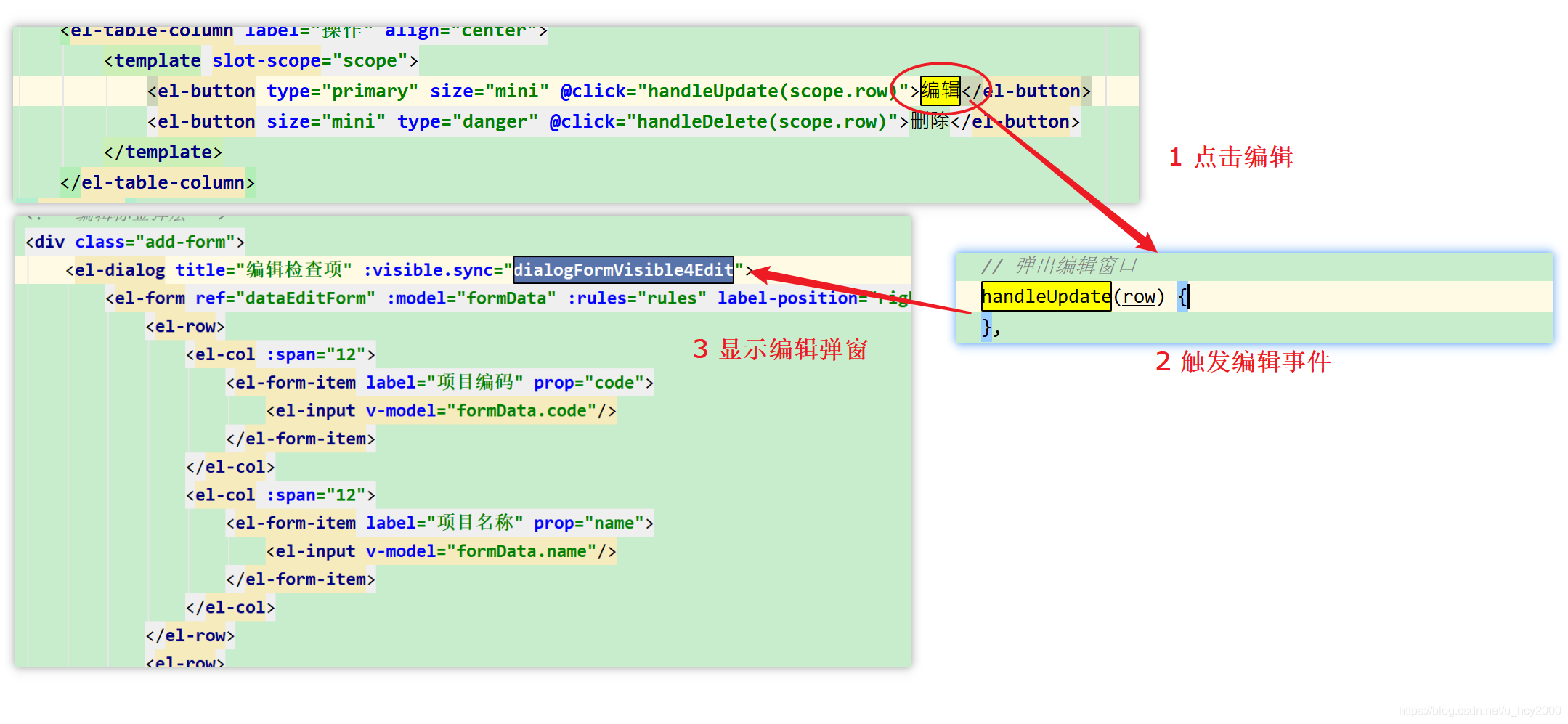Click the closing </el-table-column> tag

tap(158, 182)
